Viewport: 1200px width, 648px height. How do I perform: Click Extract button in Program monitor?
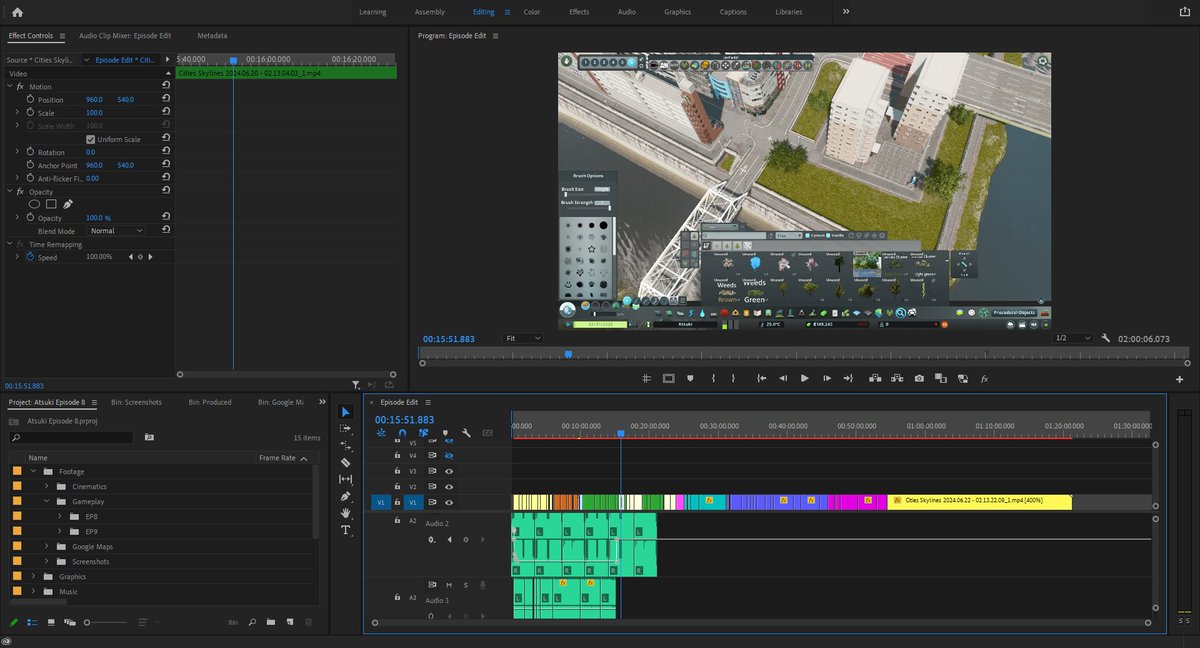[897, 378]
